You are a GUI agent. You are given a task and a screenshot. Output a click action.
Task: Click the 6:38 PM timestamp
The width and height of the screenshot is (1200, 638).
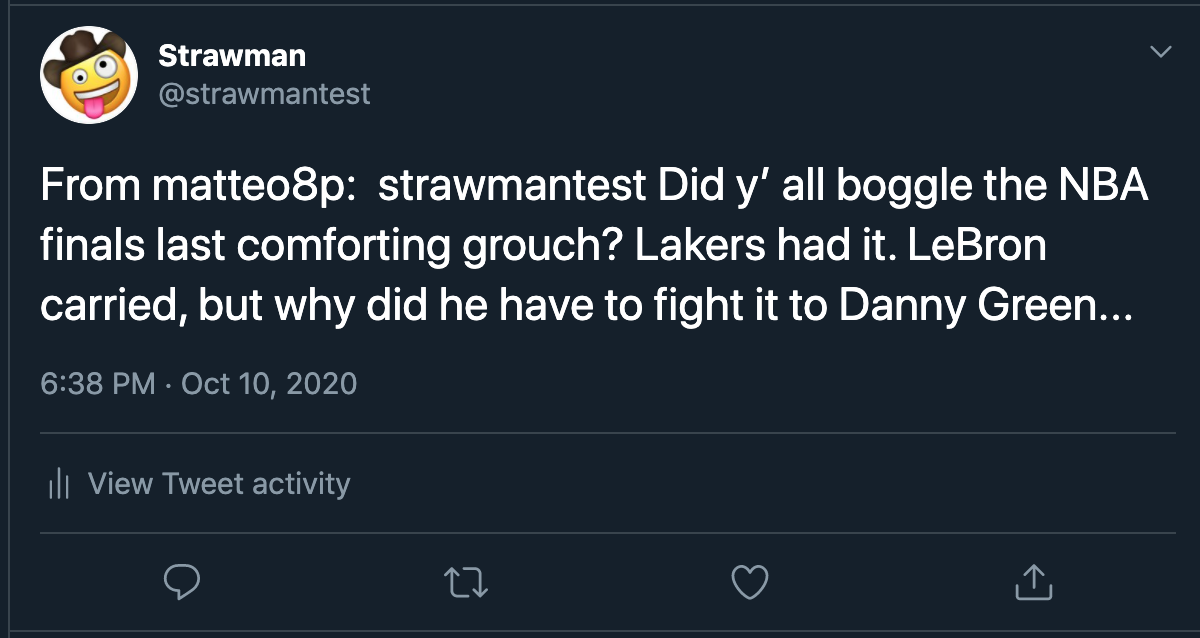[x=98, y=383]
